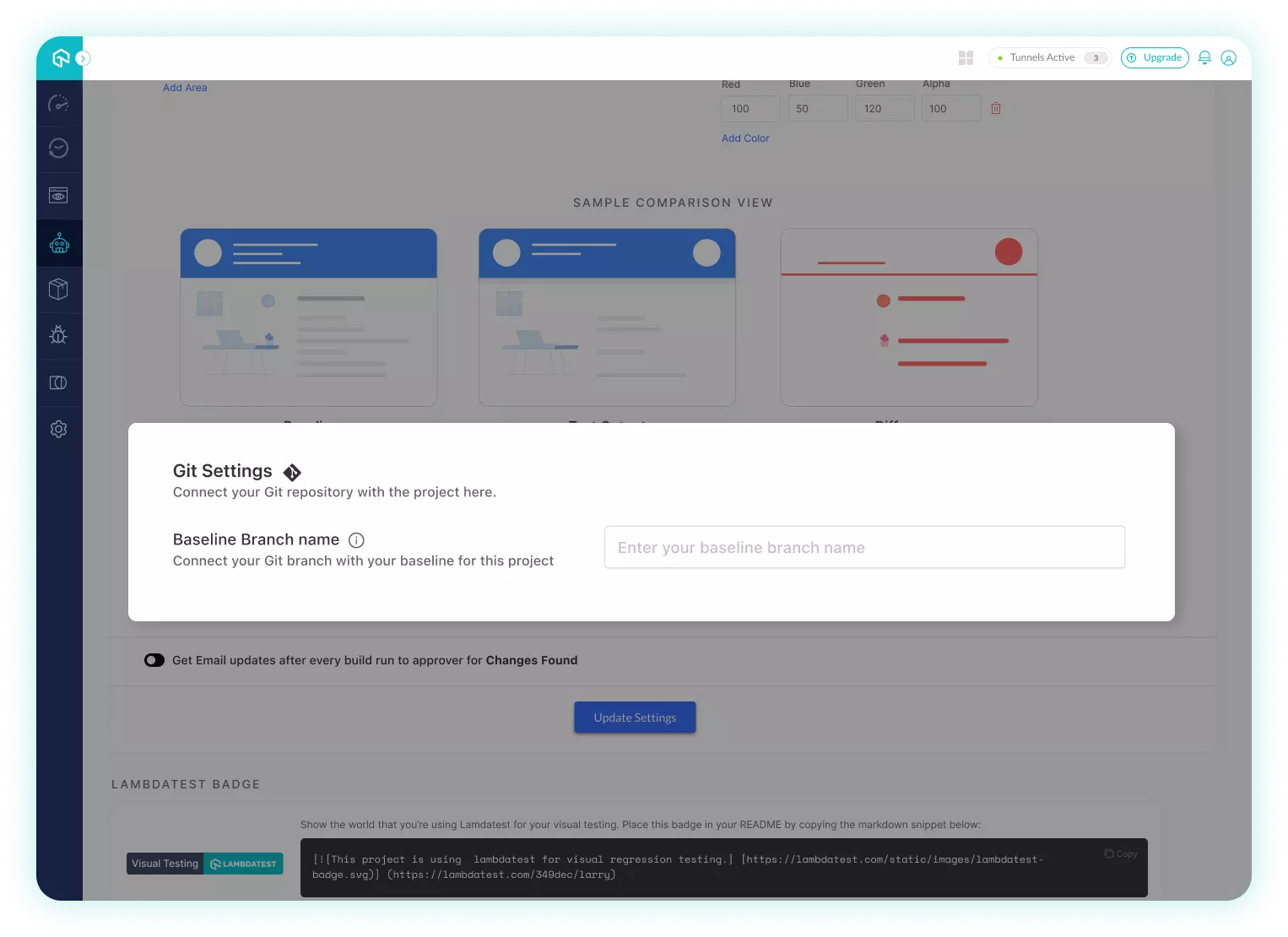Image resolution: width=1288 pixels, height=937 pixels.
Task: Select the Smart UI robot icon
Action: [58, 243]
